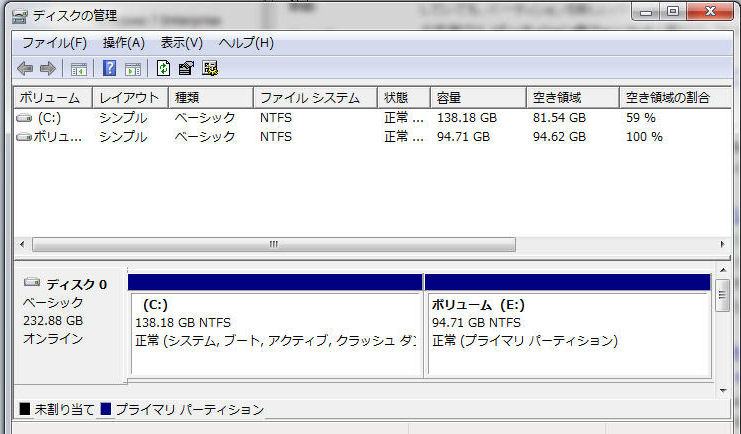The image size is (741, 434).
Task: Click the 100 % free ratio cell
Action: pyautogui.click(x=644, y=137)
